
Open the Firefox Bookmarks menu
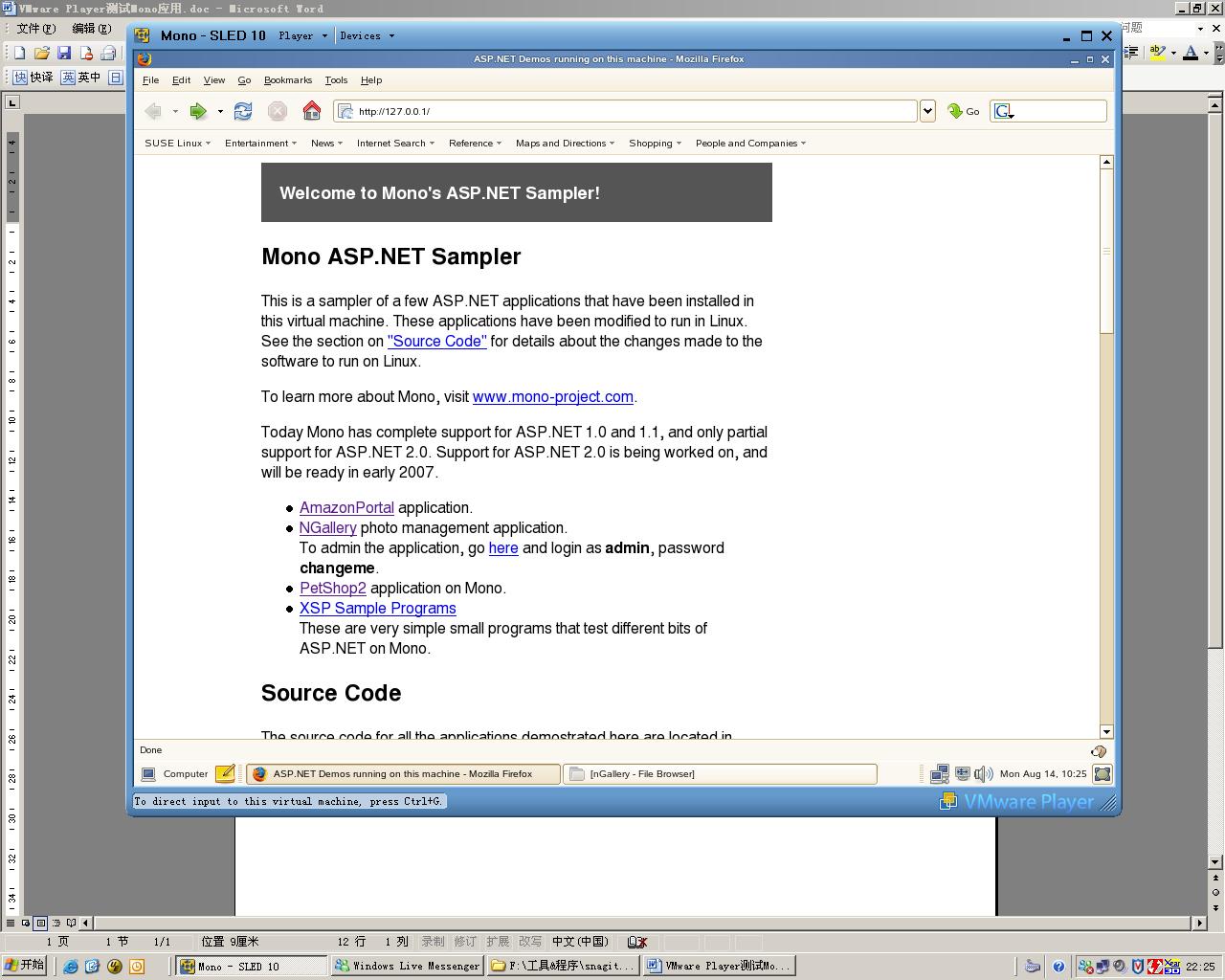[288, 80]
